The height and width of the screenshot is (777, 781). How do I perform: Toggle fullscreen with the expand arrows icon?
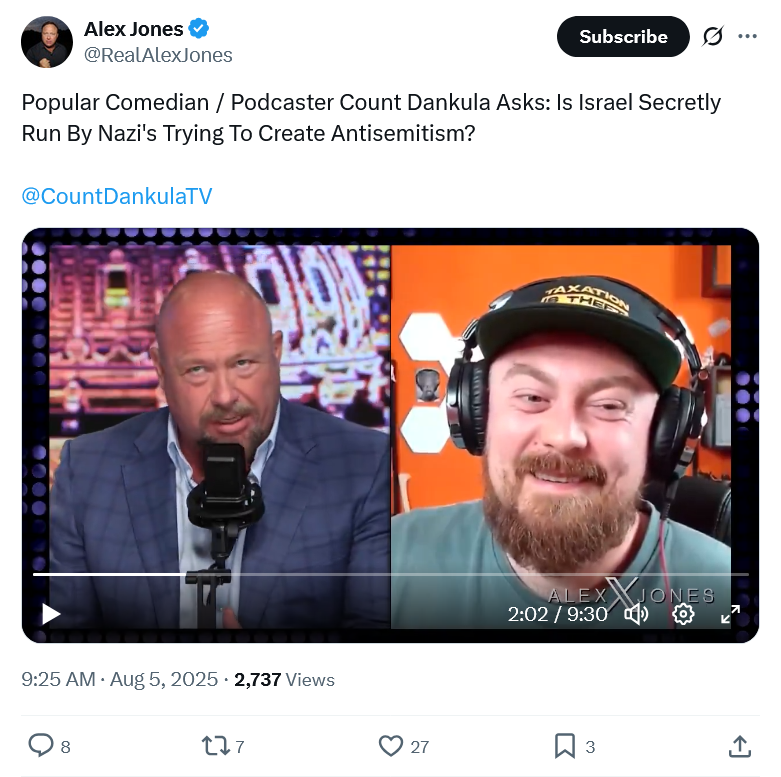pos(730,614)
